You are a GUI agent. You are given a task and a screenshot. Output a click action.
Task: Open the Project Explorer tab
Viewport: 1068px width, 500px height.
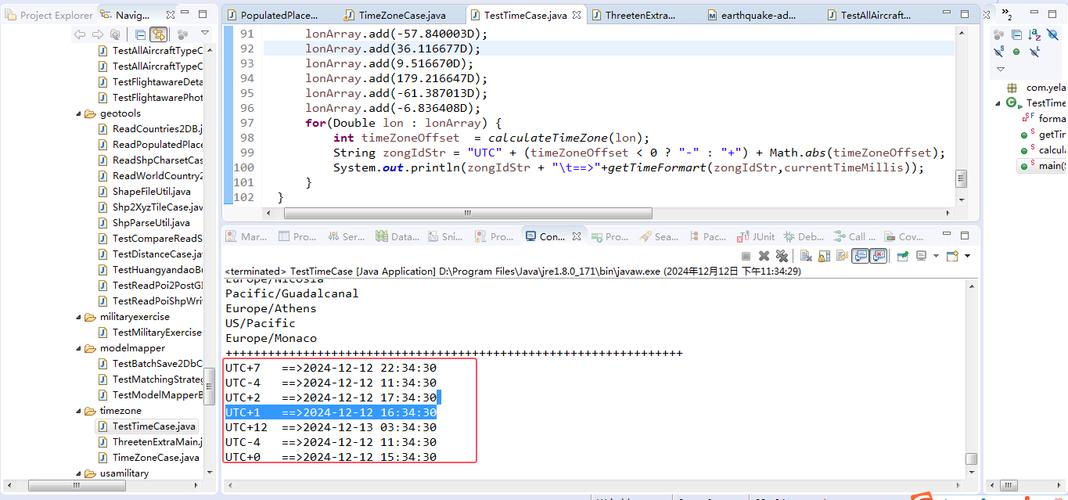49,15
